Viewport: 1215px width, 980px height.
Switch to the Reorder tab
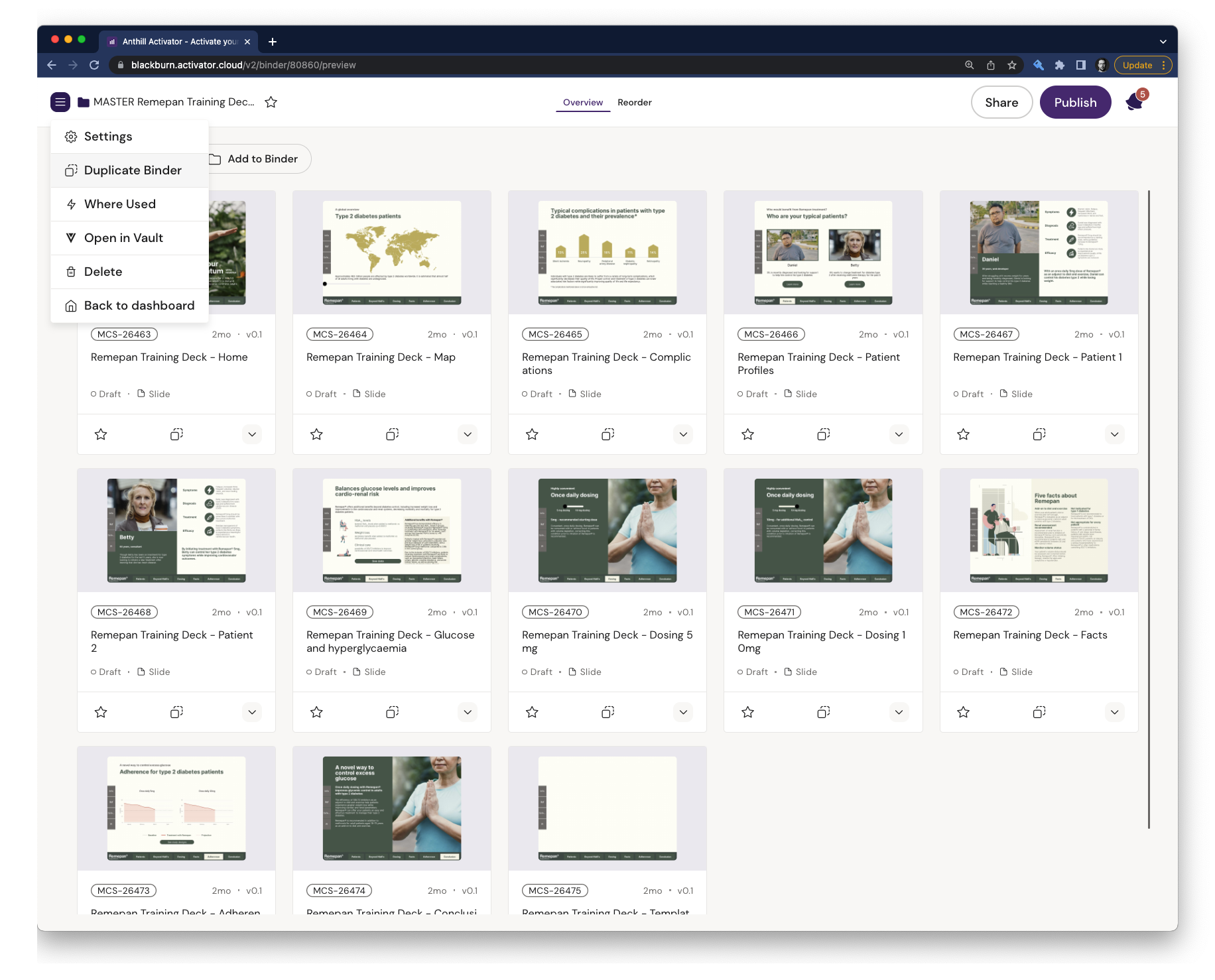tap(634, 102)
